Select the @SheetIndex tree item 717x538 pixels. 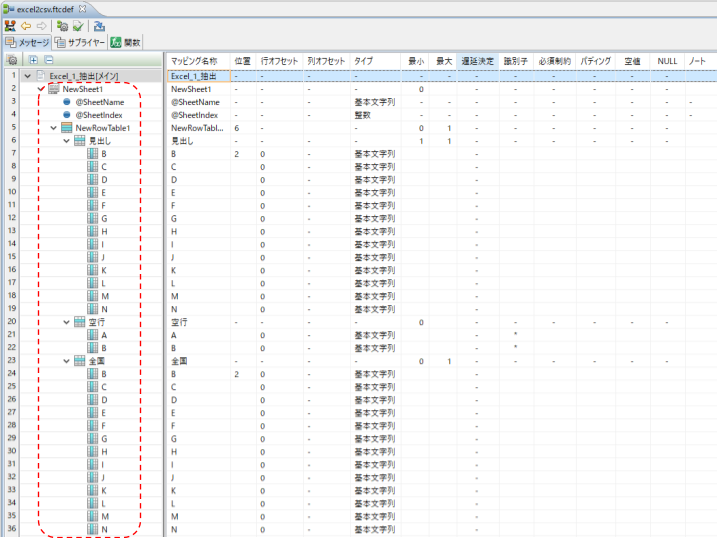(96, 115)
